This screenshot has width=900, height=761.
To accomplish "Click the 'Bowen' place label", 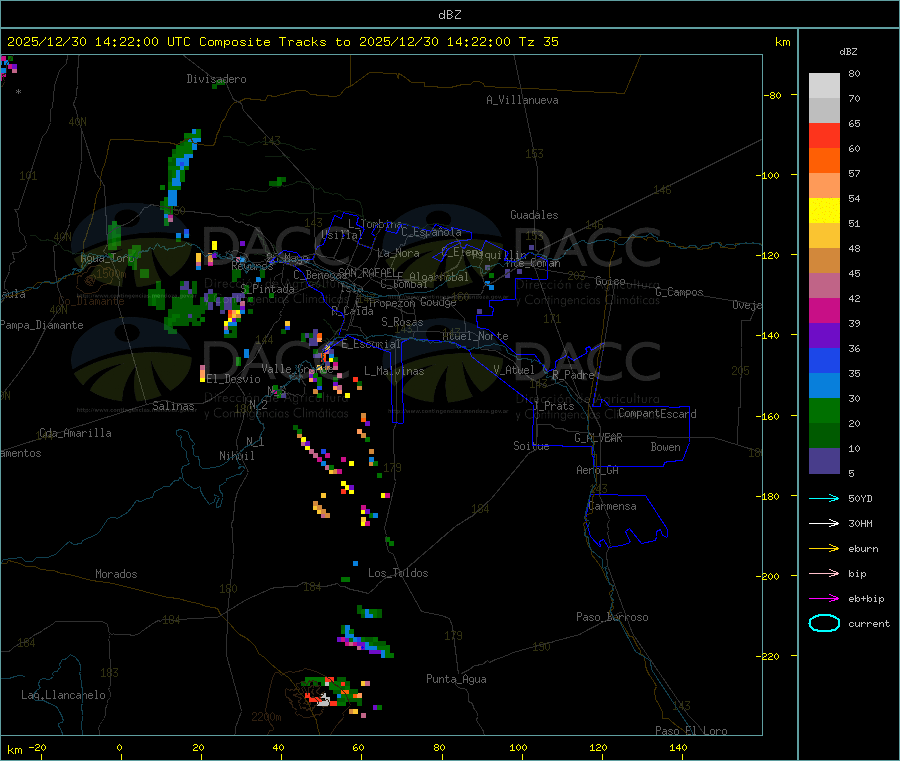I will [665, 447].
